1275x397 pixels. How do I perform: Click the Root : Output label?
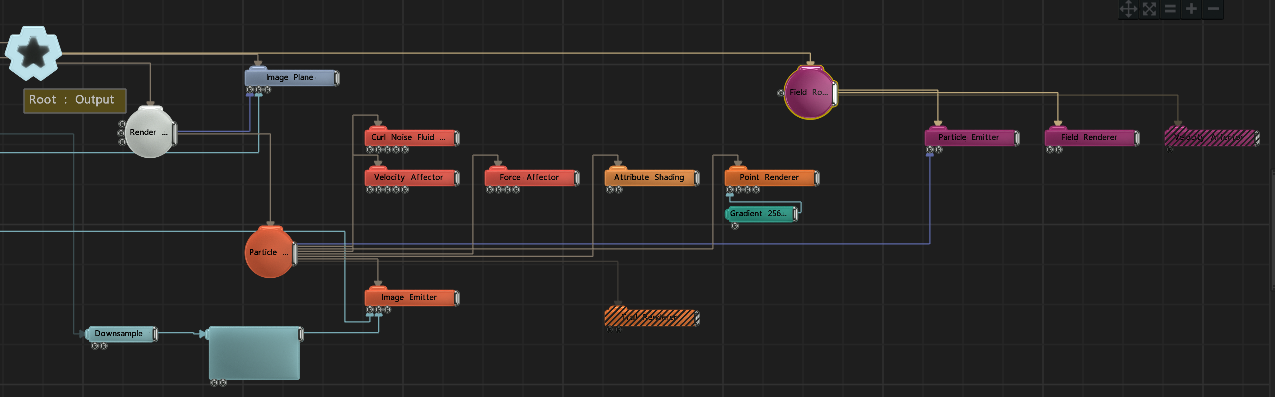point(75,100)
